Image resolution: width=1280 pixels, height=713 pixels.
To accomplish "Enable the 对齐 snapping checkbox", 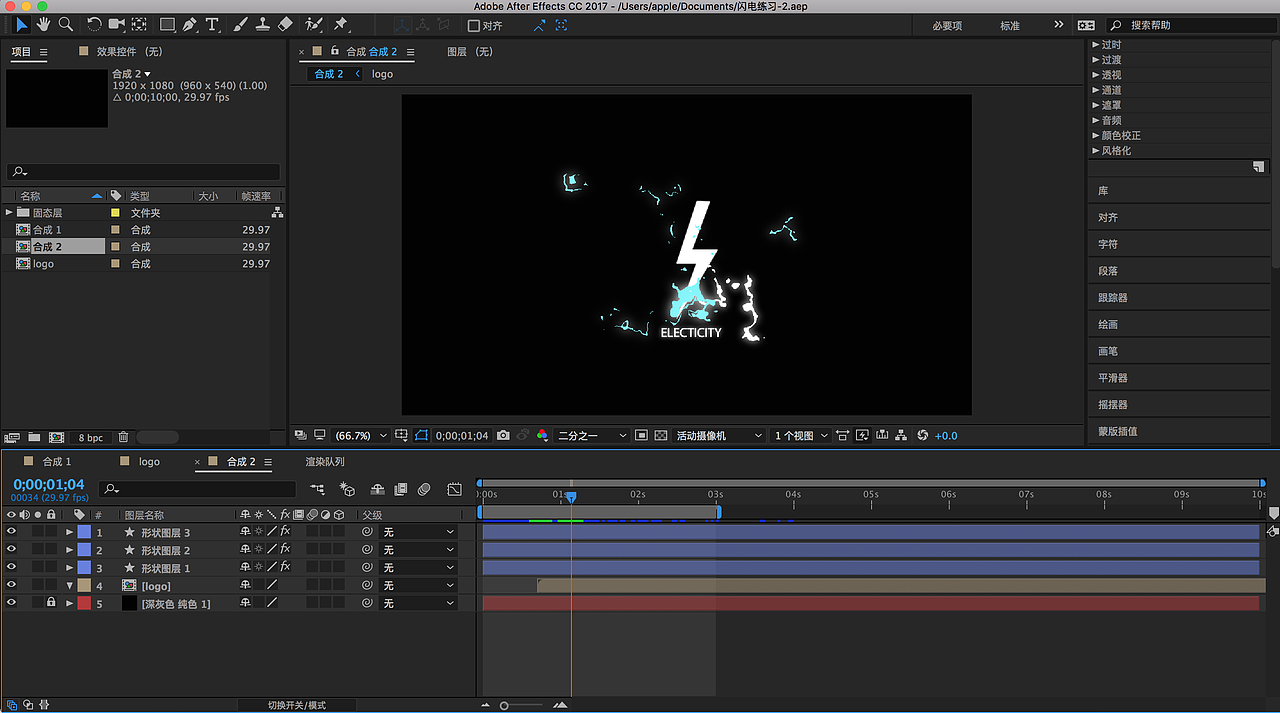I will point(474,26).
